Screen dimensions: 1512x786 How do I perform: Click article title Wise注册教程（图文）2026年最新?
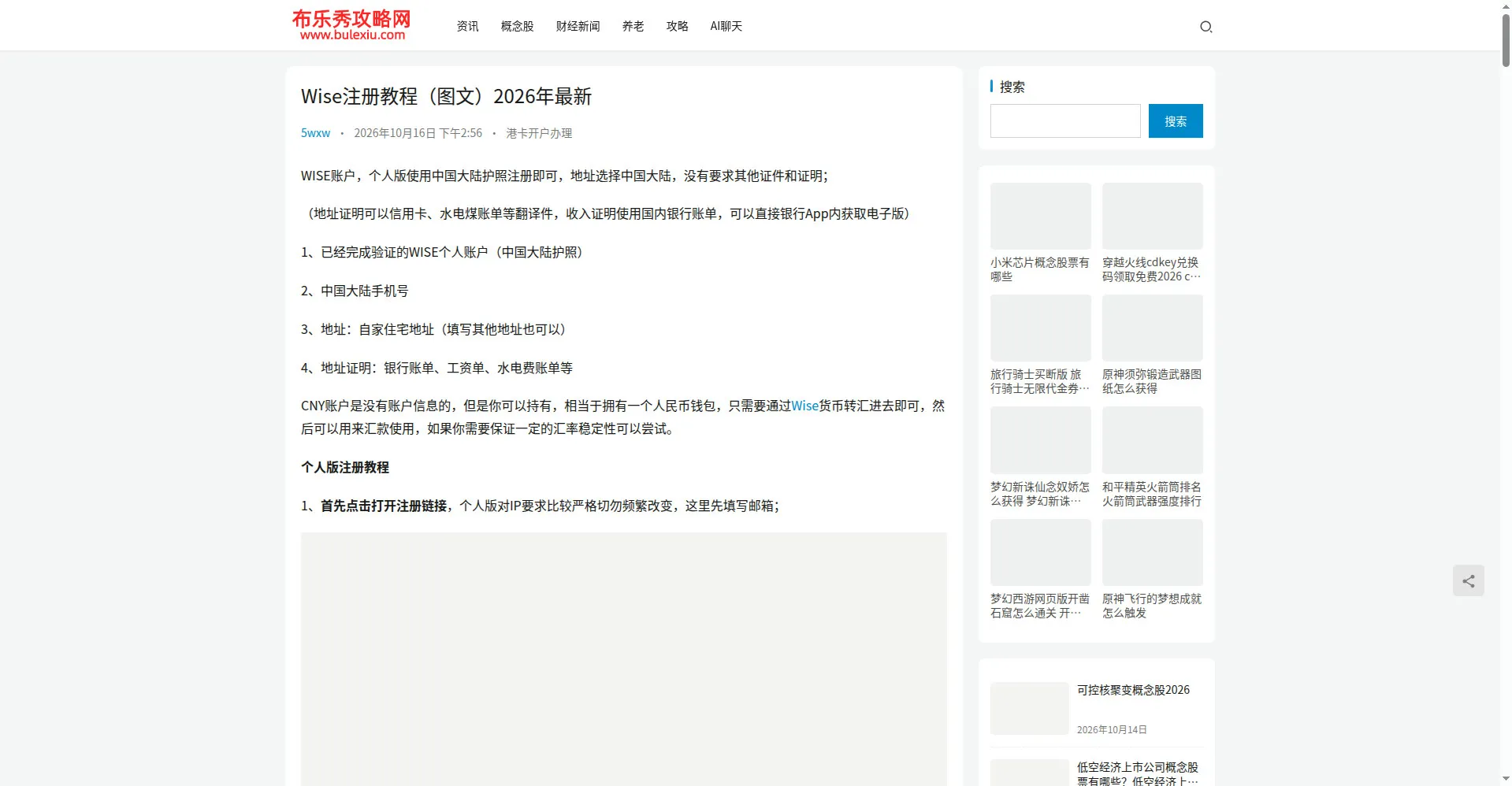[446, 96]
